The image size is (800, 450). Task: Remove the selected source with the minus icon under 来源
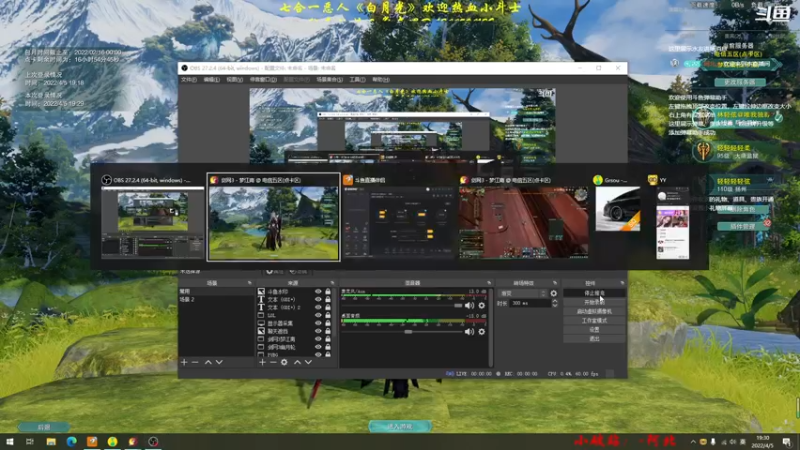[x=273, y=362]
